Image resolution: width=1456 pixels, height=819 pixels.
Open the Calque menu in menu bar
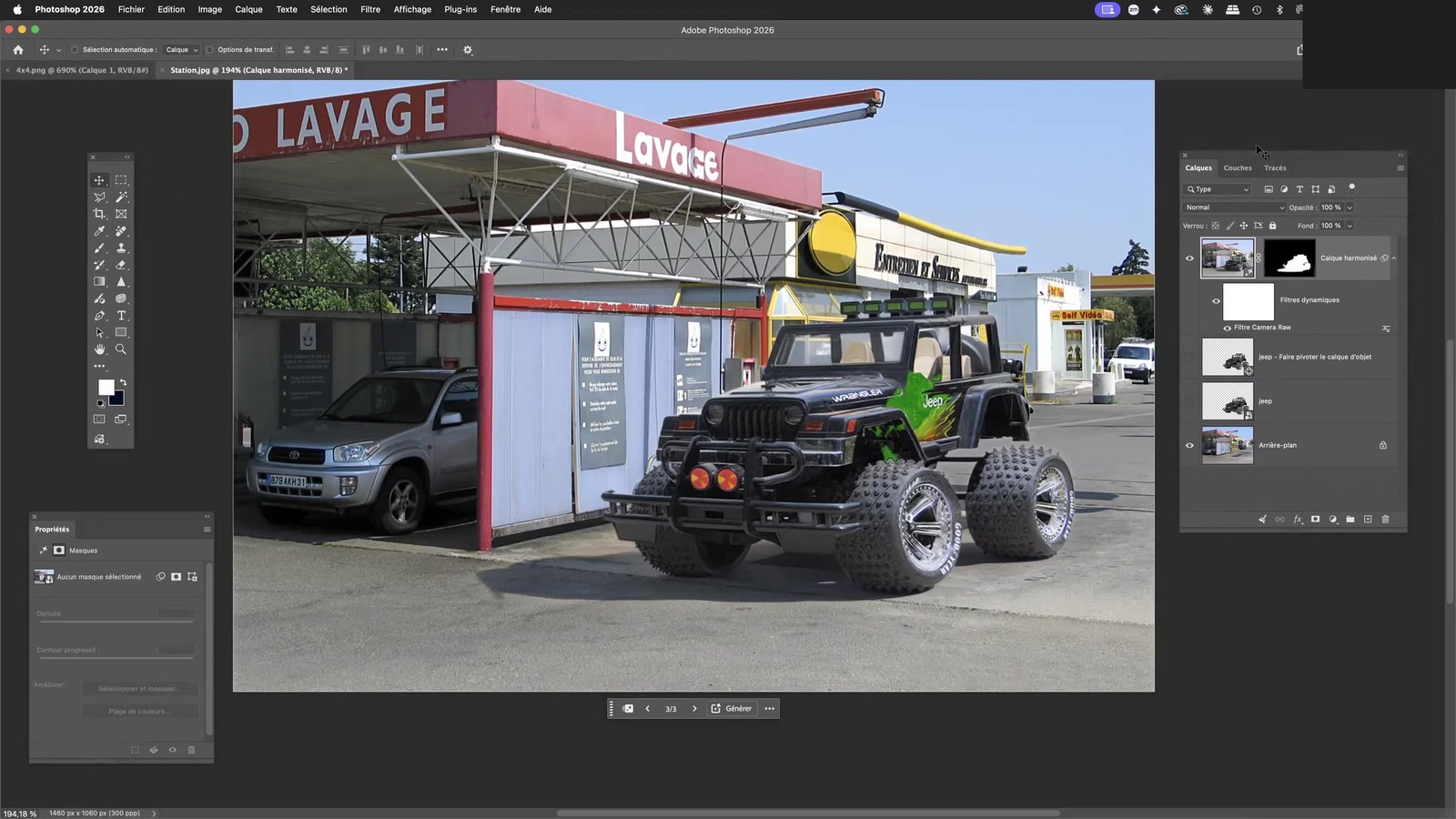click(248, 9)
